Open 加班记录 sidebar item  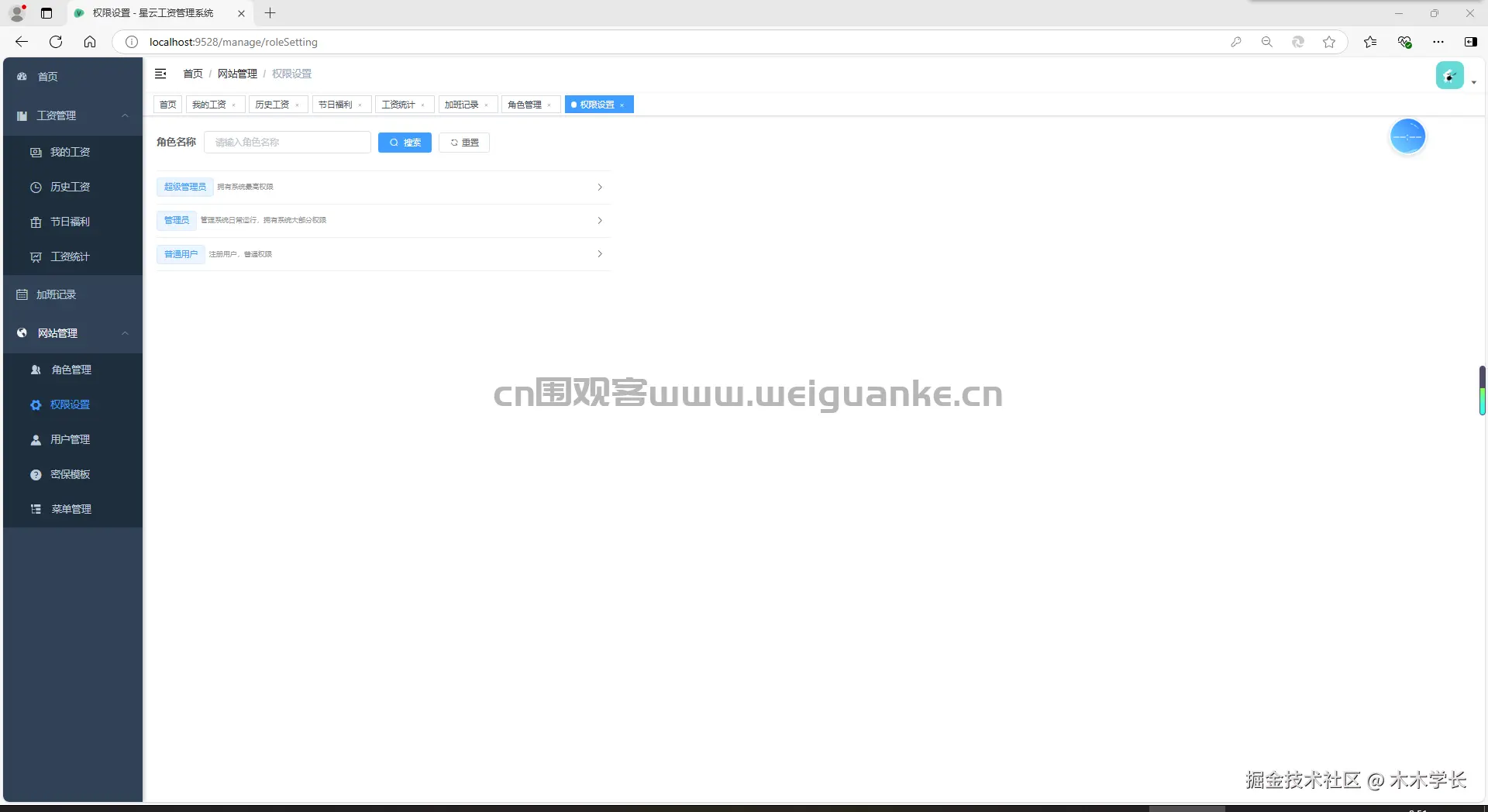click(x=73, y=294)
